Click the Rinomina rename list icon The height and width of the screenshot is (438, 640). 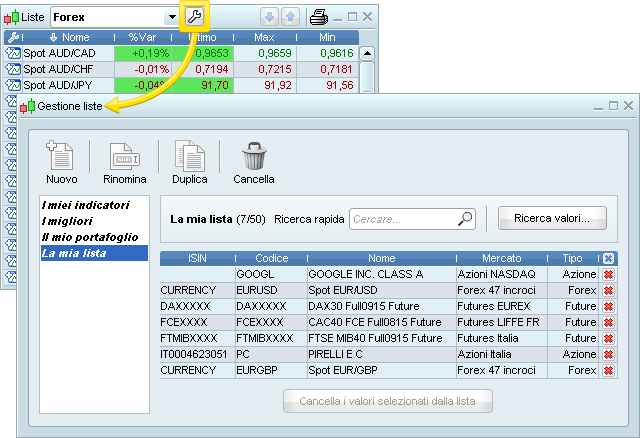(124, 157)
